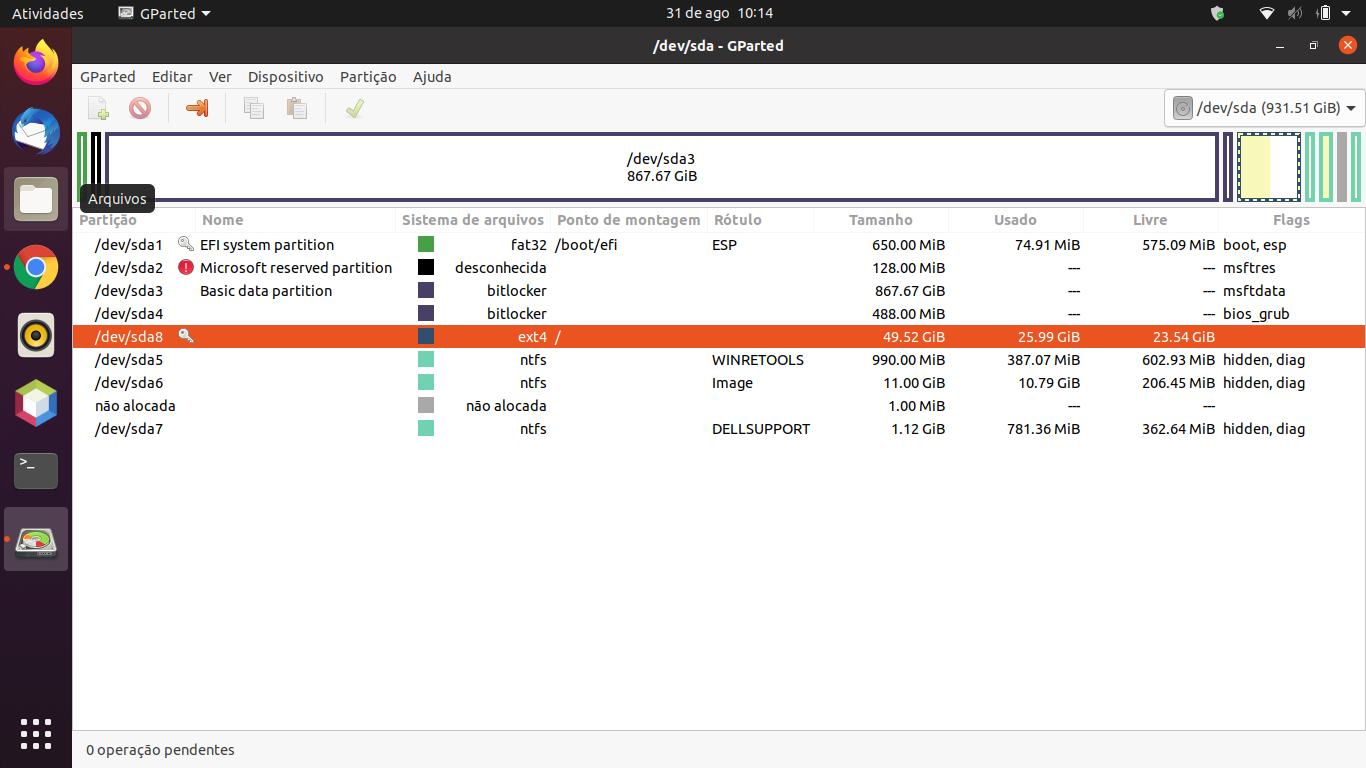Open the Dispositivo menu
The image size is (1366, 768).
(286, 77)
